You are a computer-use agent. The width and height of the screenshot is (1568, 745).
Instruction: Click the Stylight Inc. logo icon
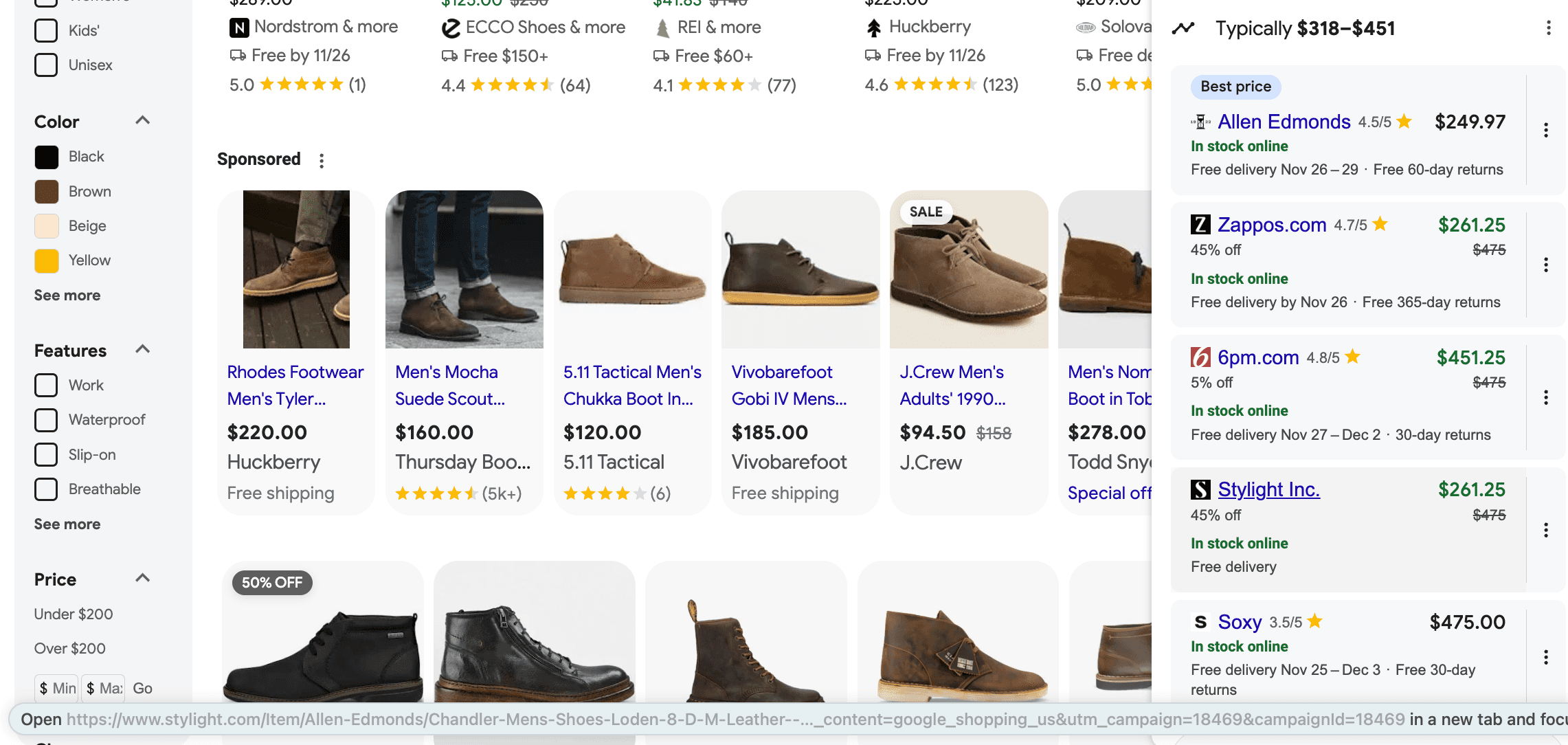click(1200, 489)
